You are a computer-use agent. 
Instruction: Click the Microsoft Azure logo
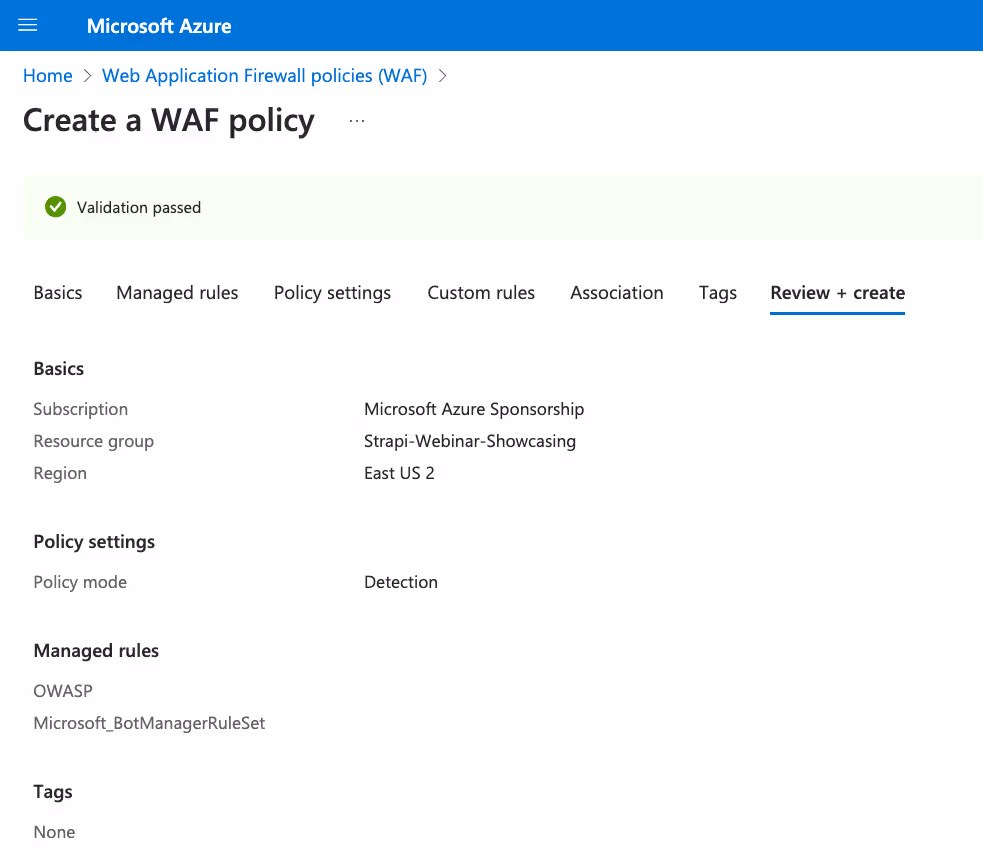click(158, 25)
